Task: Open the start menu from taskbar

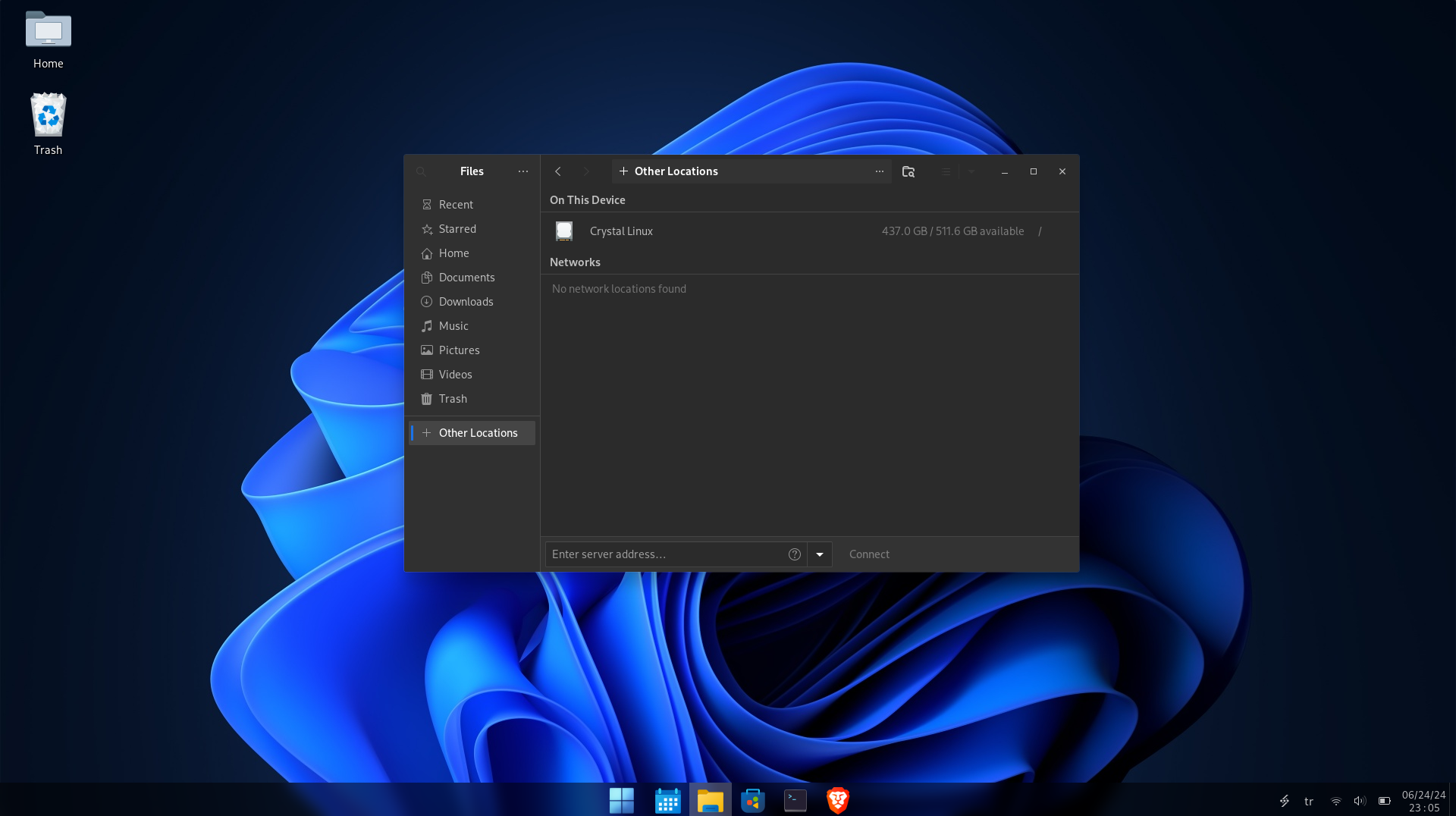Action: (x=622, y=800)
